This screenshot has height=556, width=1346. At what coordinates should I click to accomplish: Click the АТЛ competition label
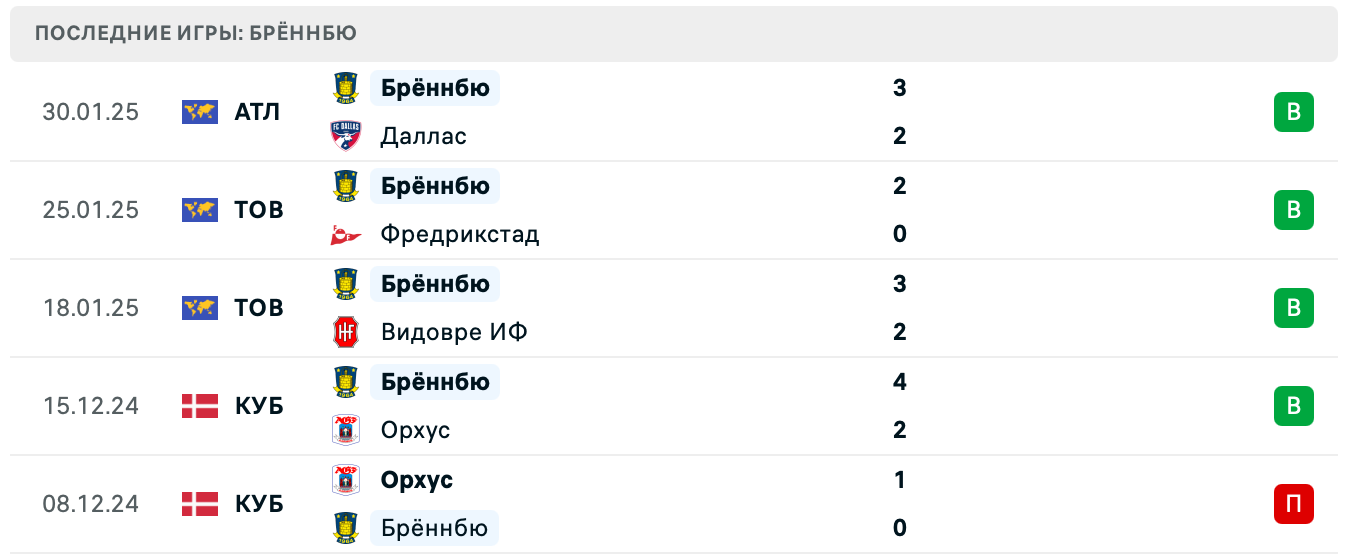click(x=257, y=112)
